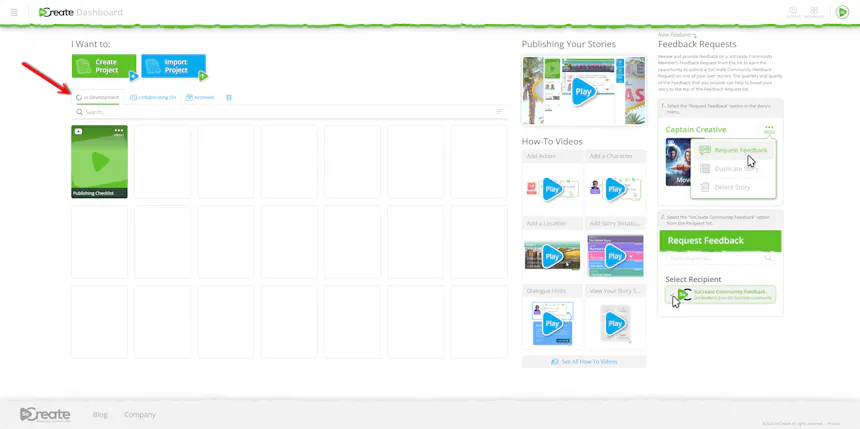Switch to the Collaborating On tab

pyautogui.click(x=153, y=97)
